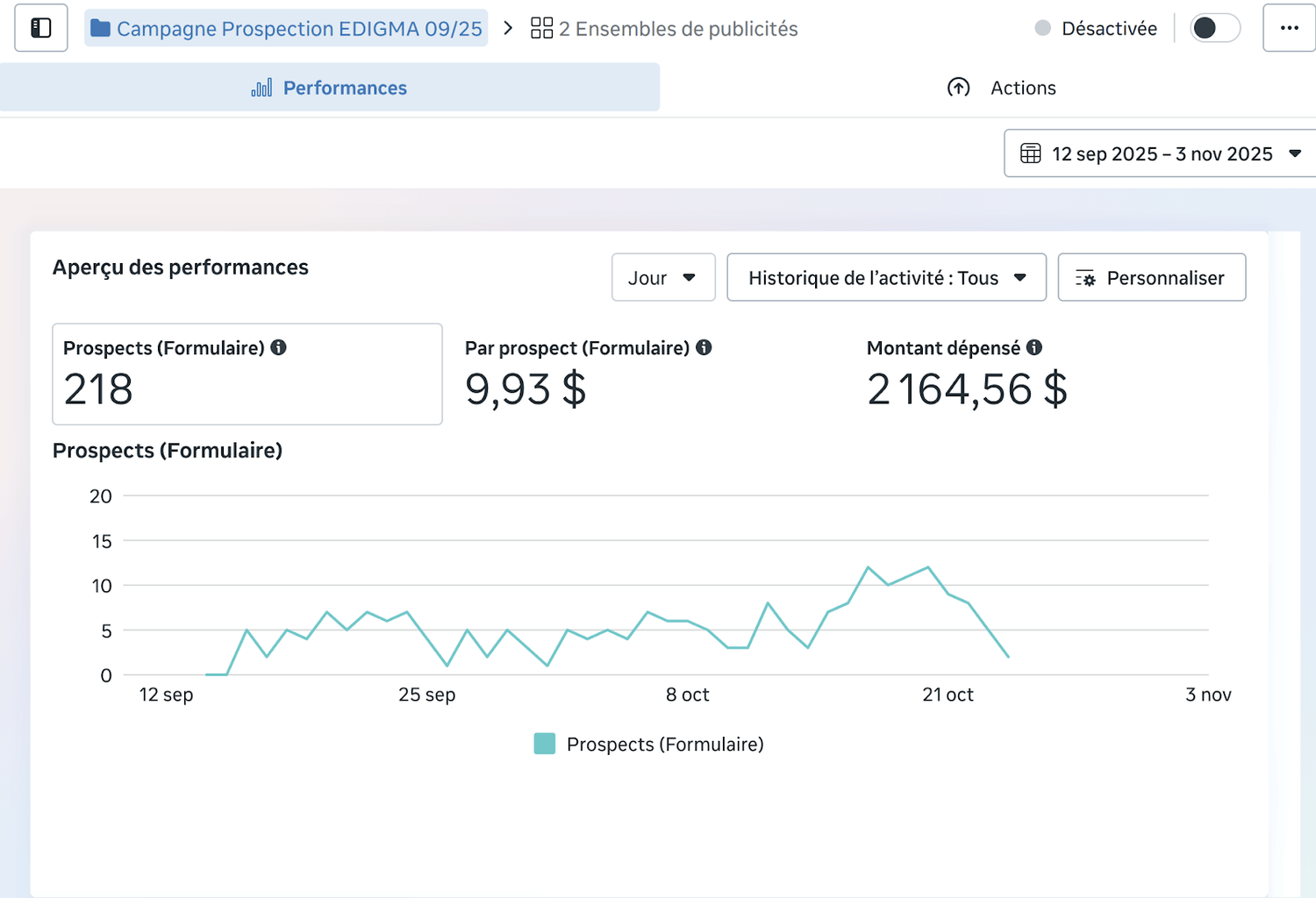
Task: Switch to the Actions tab
Action: pyautogui.click(x=1002, y=88)
